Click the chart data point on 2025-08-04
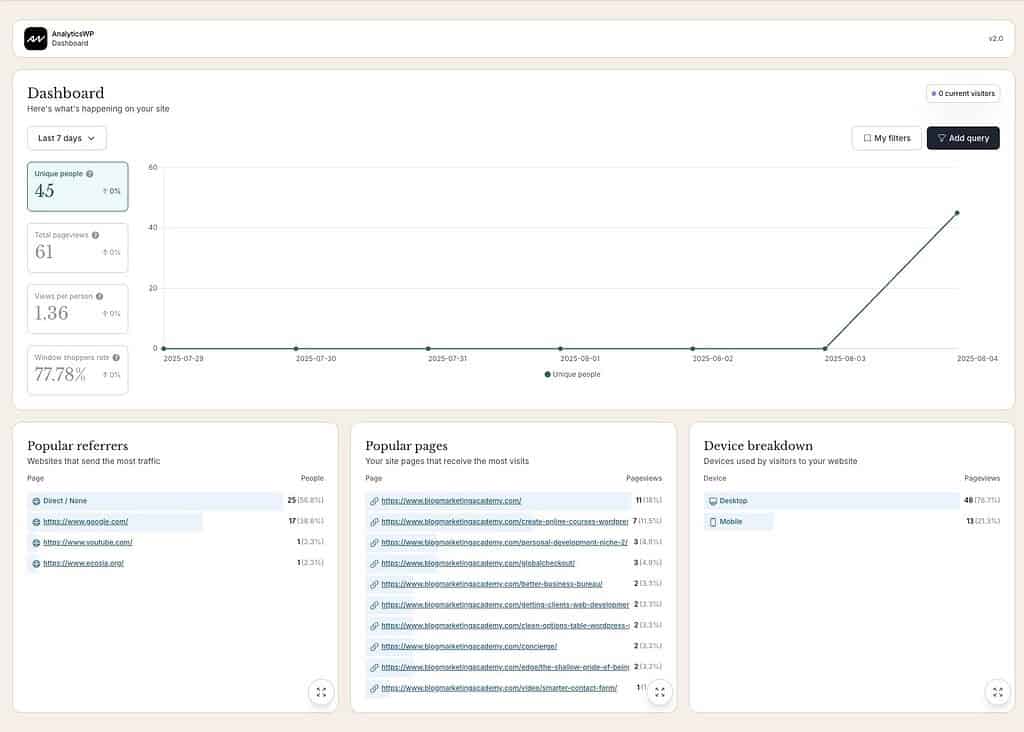 (956, 212)
